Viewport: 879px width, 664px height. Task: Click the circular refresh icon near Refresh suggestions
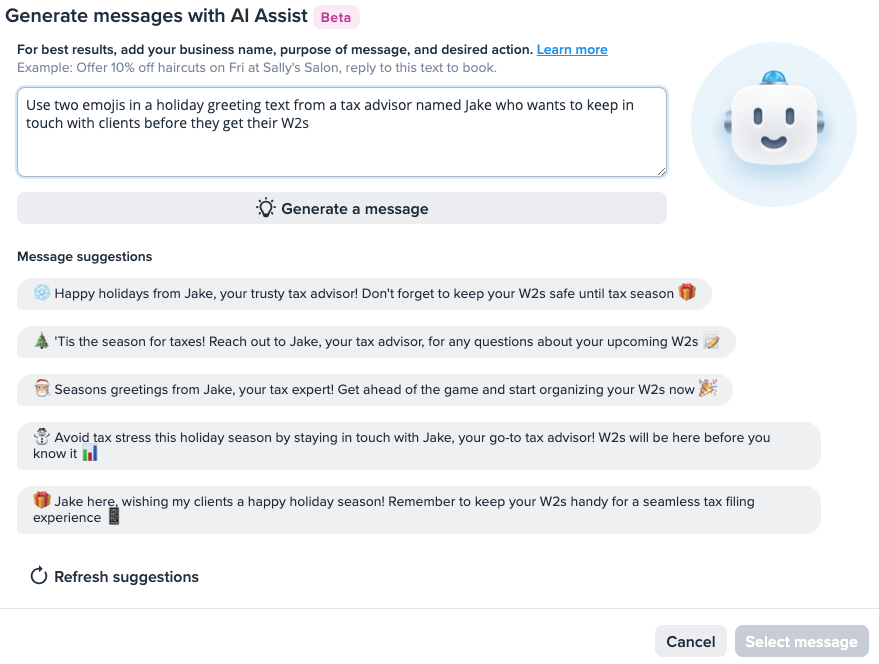tap(38, 576)
